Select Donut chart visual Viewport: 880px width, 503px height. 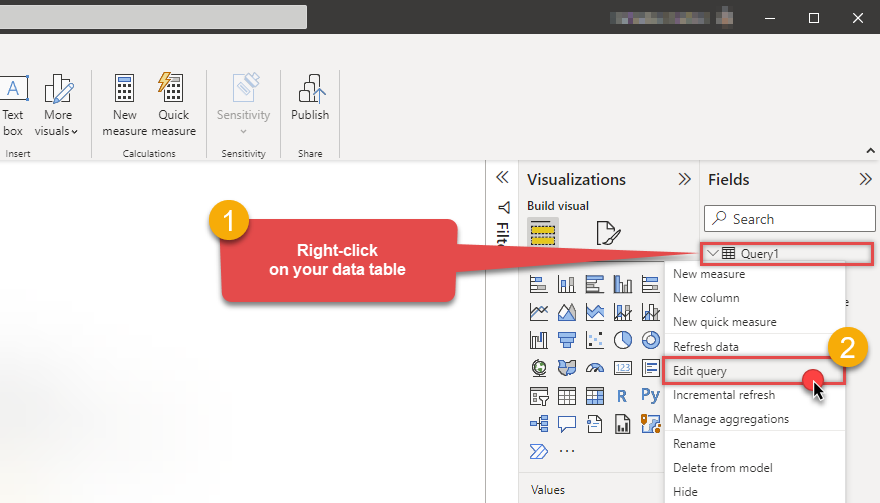click(650, 340)
